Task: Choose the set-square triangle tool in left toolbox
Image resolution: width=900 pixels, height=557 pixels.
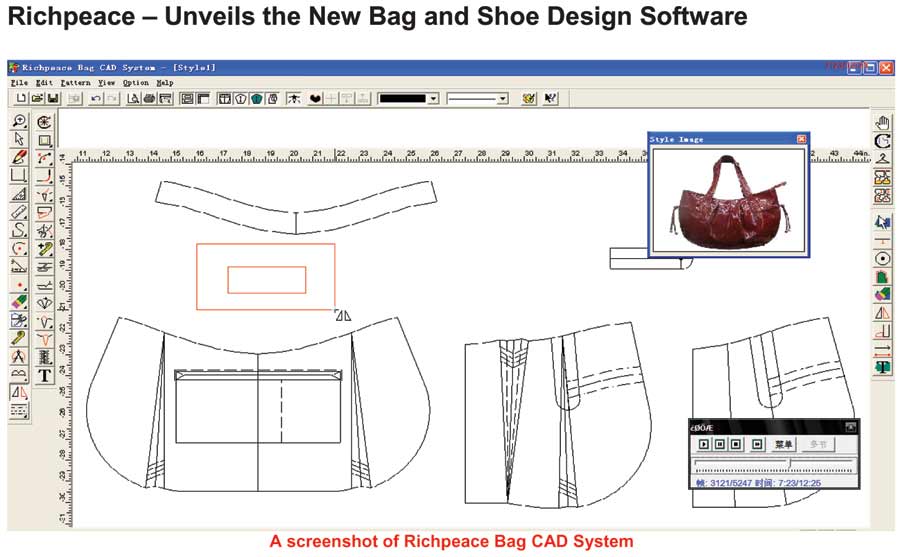Action: point(19,194)
